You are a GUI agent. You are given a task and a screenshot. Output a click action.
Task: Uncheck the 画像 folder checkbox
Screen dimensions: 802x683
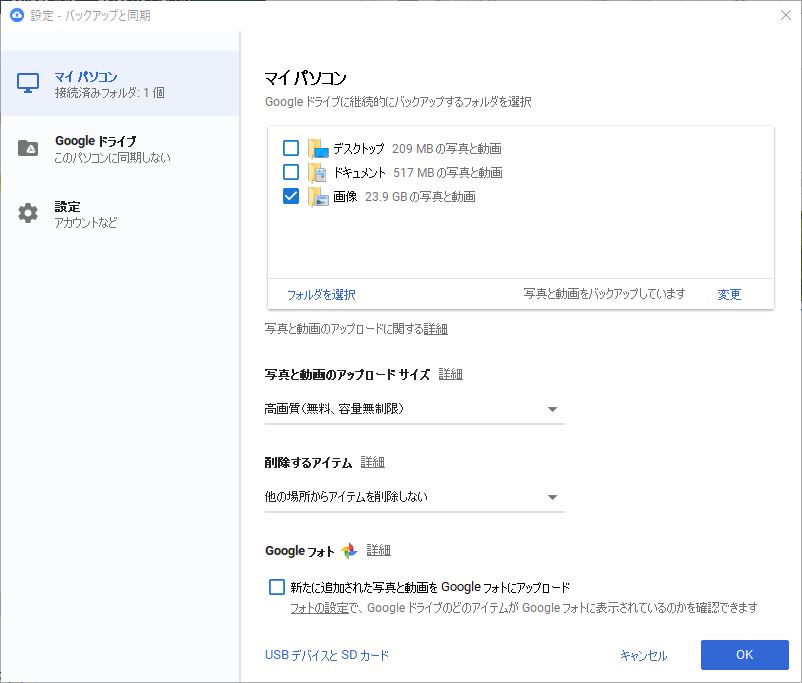[291, 196]
